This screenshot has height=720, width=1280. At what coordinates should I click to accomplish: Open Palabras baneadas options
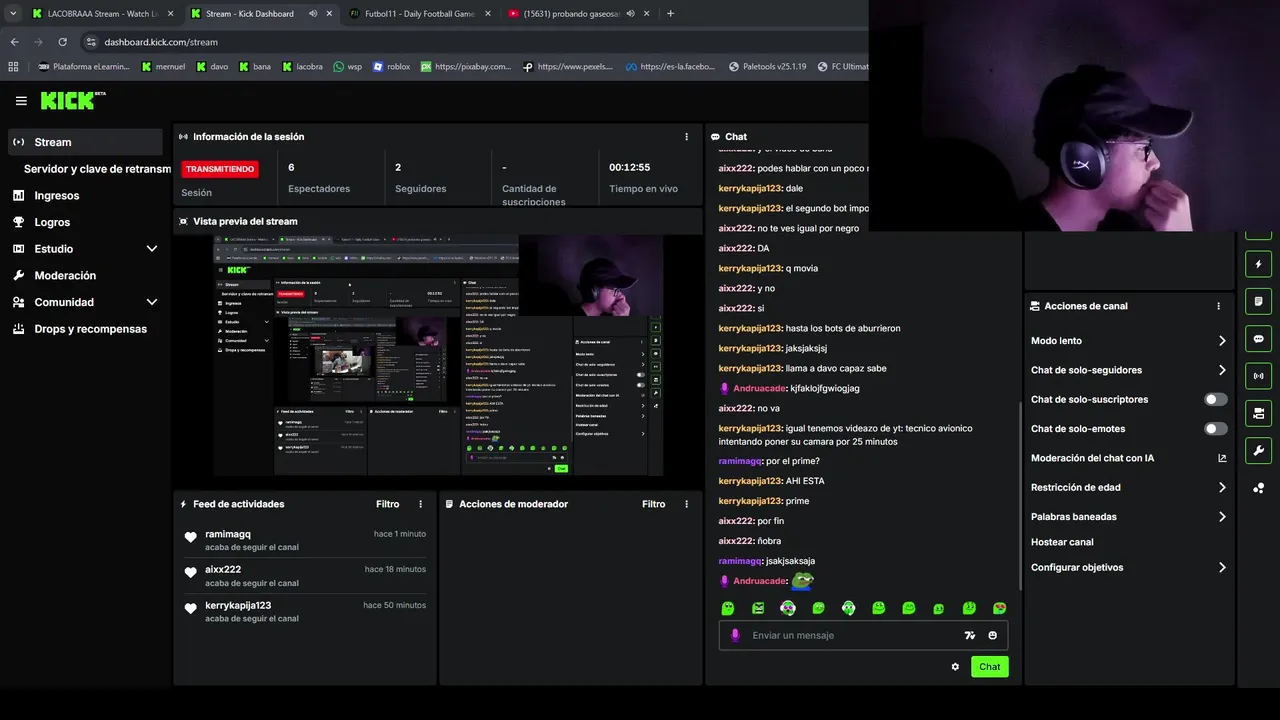[x=1128, y=517]
